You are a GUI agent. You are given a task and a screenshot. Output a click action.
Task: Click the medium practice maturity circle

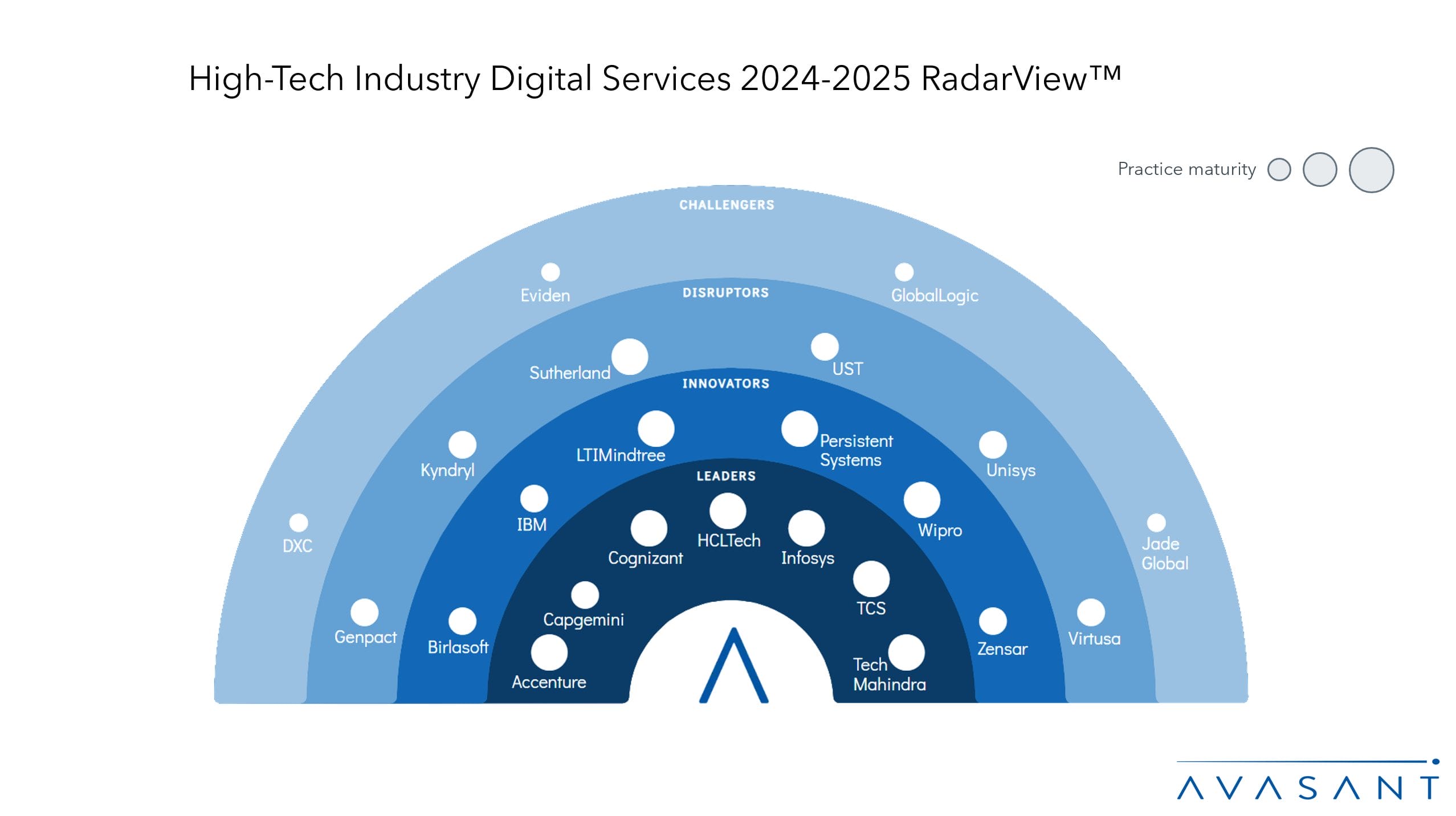[1320, 169]
